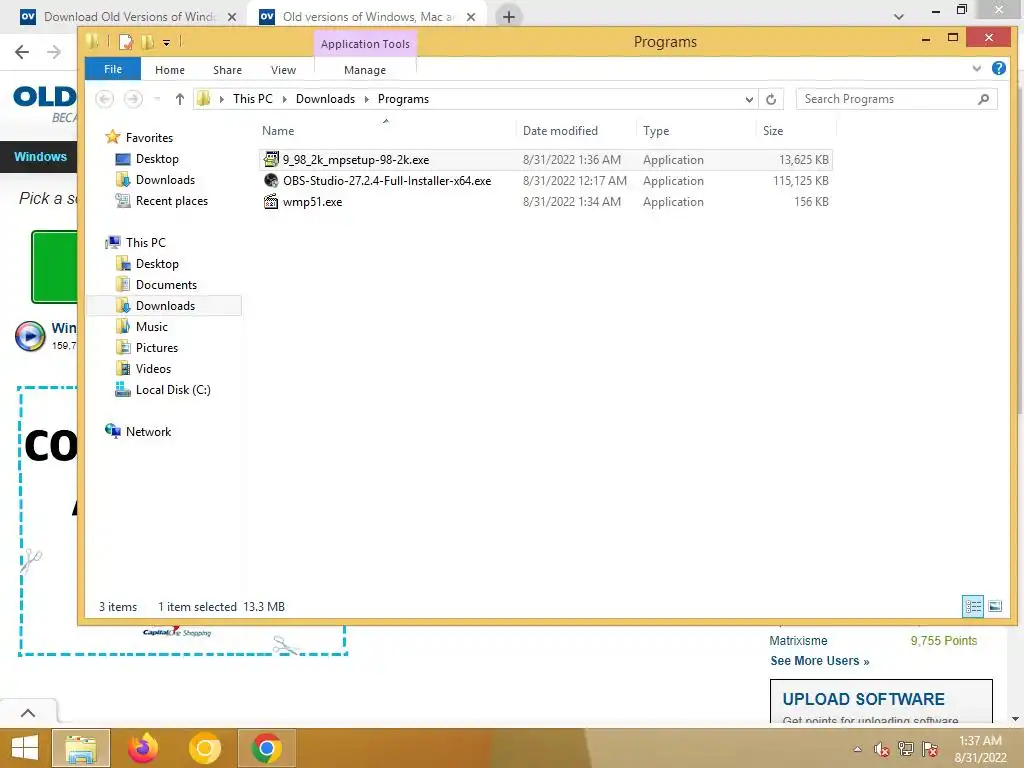Click the muted volume tray icon
Viewport: 1024px width, 768px height.
tap(882, 749)
